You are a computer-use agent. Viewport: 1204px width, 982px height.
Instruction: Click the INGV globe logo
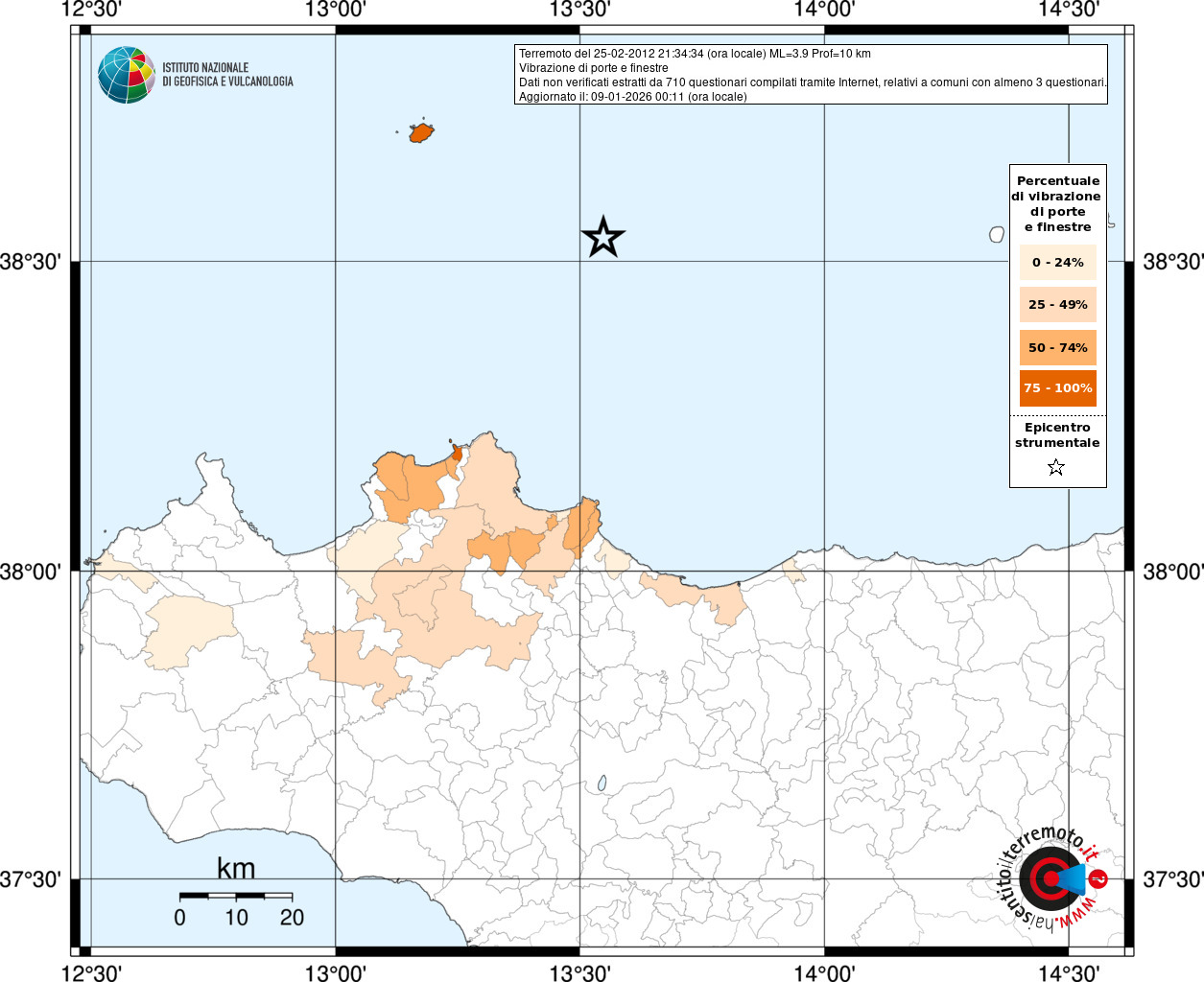[126, 75]
